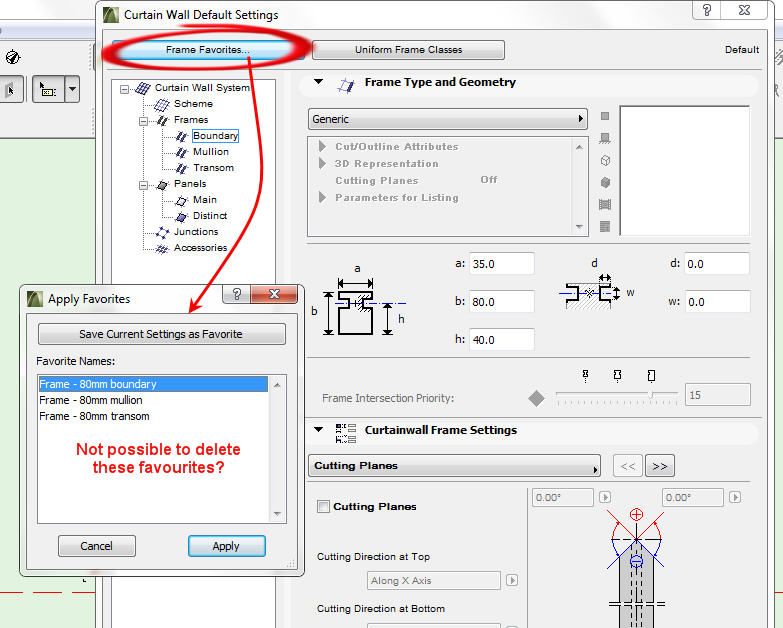Collapse the Panels tree node
The width and height of the screenshot is (783, 628).
point(143,185)
